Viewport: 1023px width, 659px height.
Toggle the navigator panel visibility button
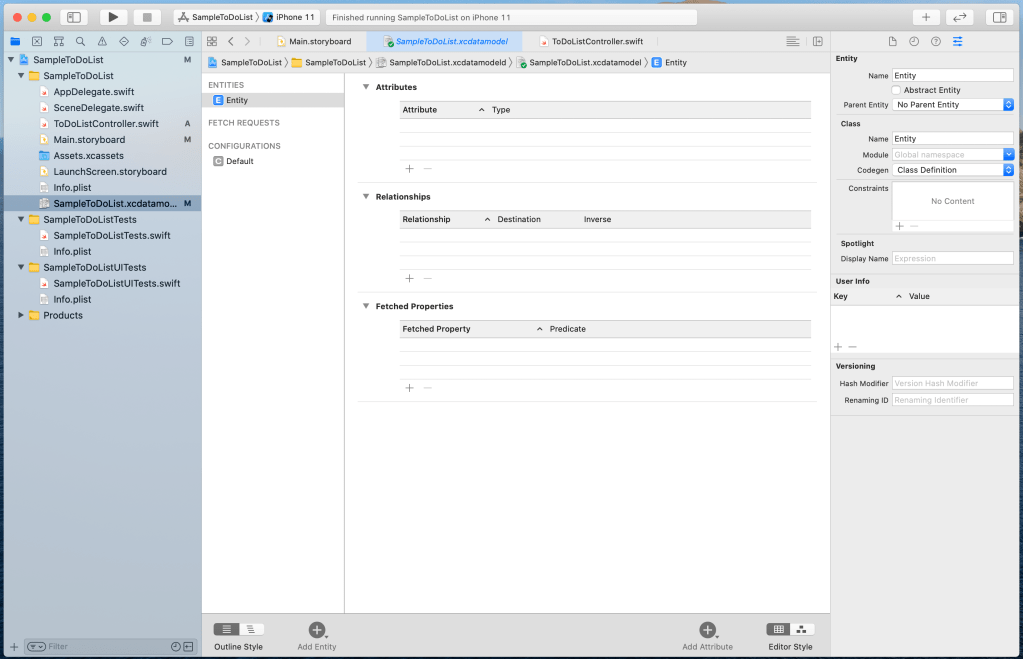tap(74, 17)
